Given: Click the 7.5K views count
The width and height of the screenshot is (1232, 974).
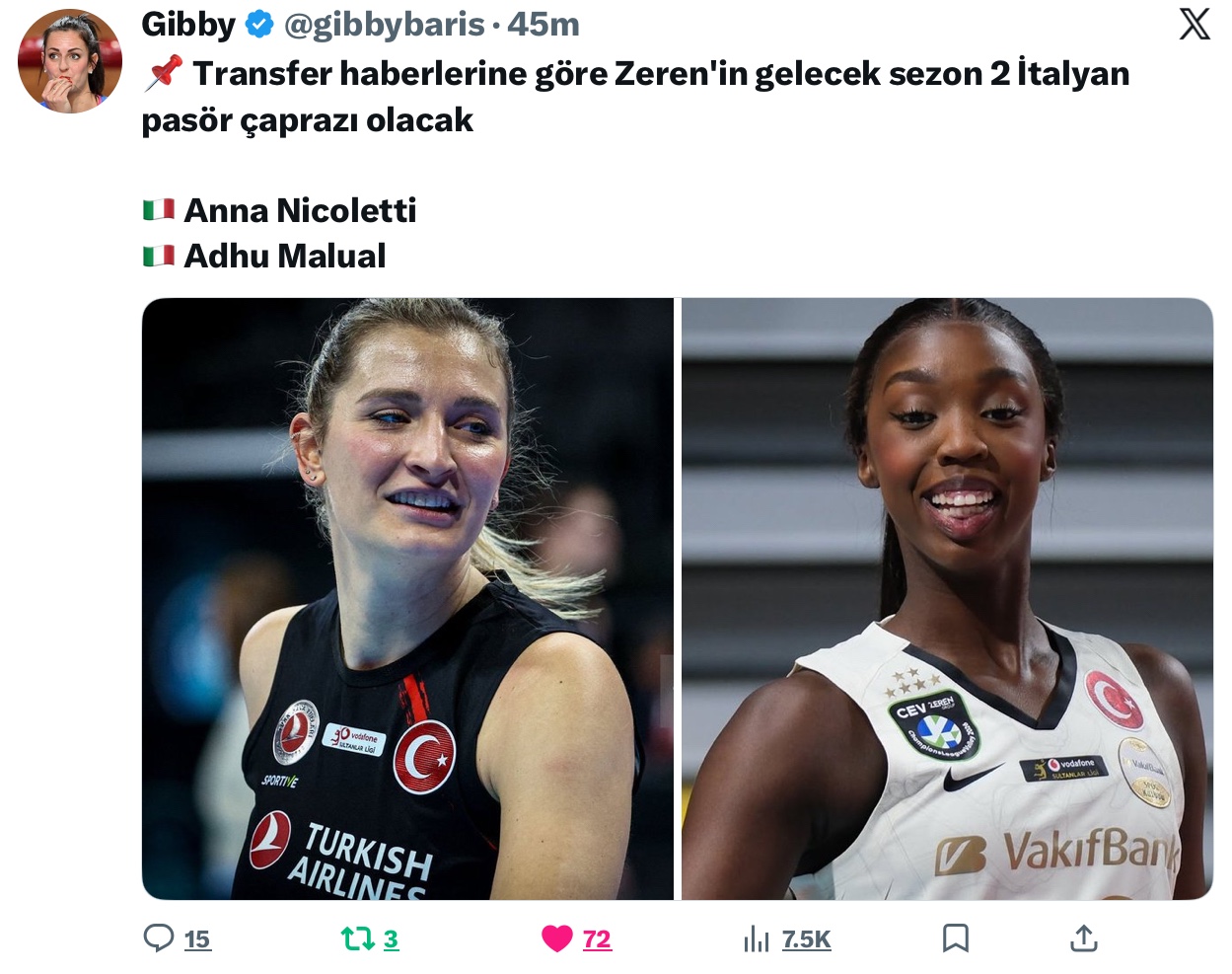Looking at the screenshot, I should click(806, 939).
